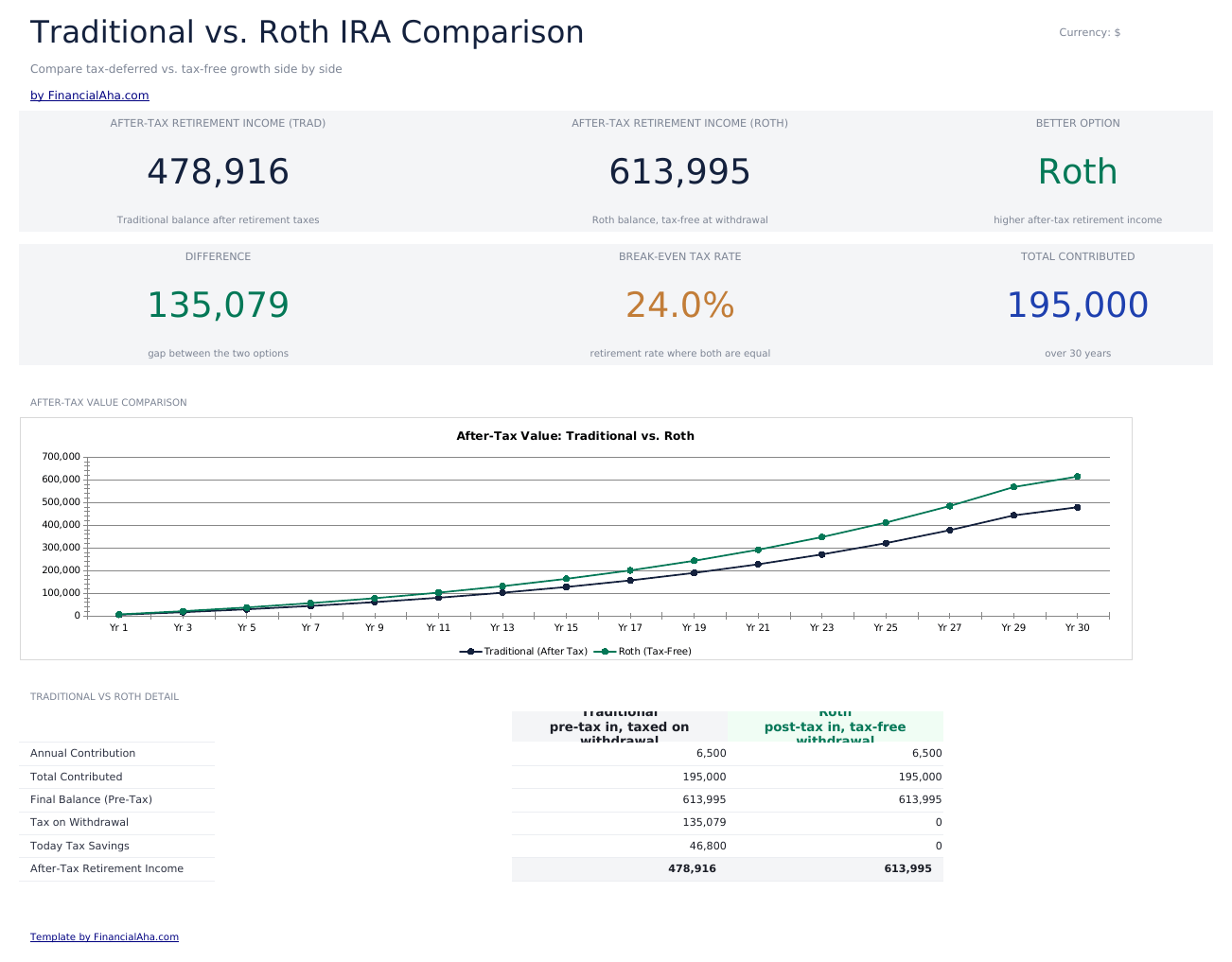Screen dimensions: 1232x962
Task: Click the 'Annual Contribution' row label
Action: coord(82,754)
